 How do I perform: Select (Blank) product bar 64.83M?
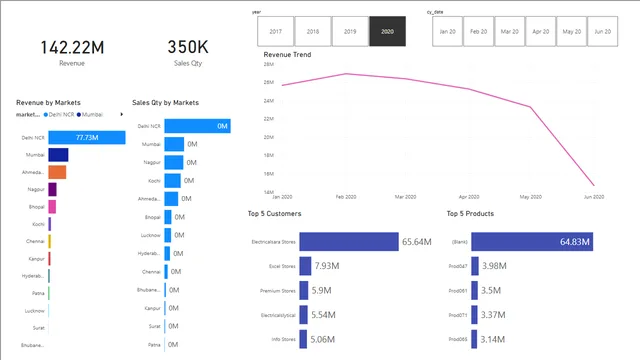point(532,242)
